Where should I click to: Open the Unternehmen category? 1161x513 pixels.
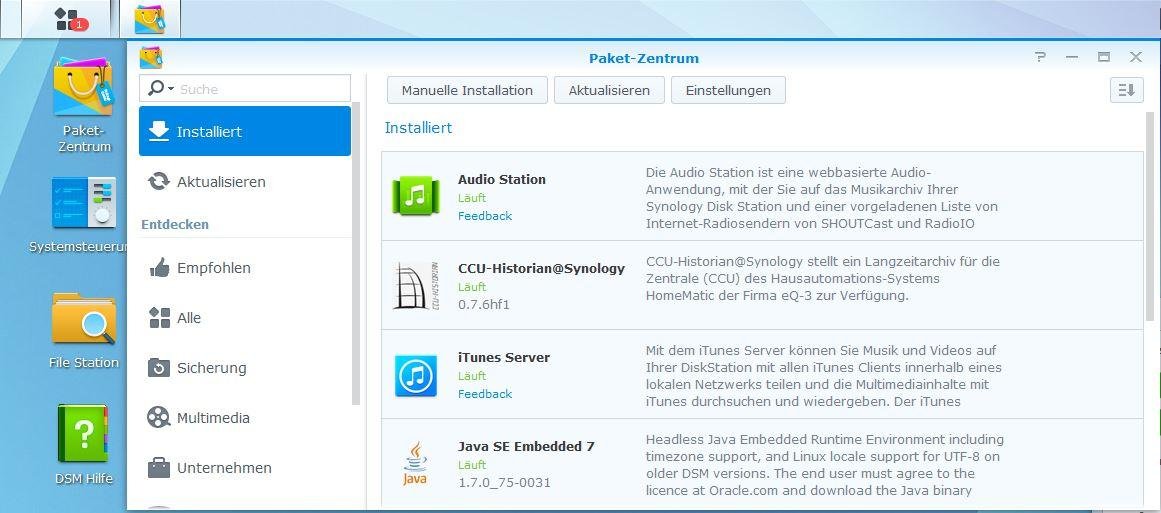point(245,468)
